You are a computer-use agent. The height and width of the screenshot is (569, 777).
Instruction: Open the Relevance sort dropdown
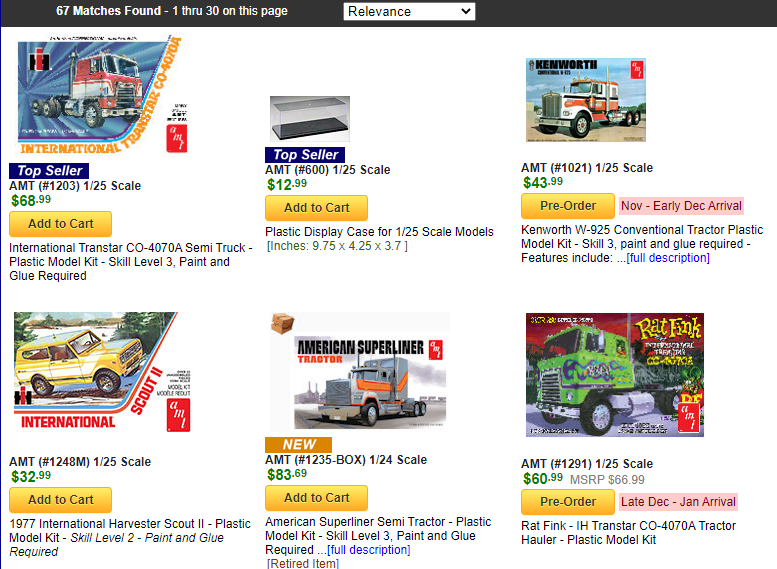(x=409, y=11)
